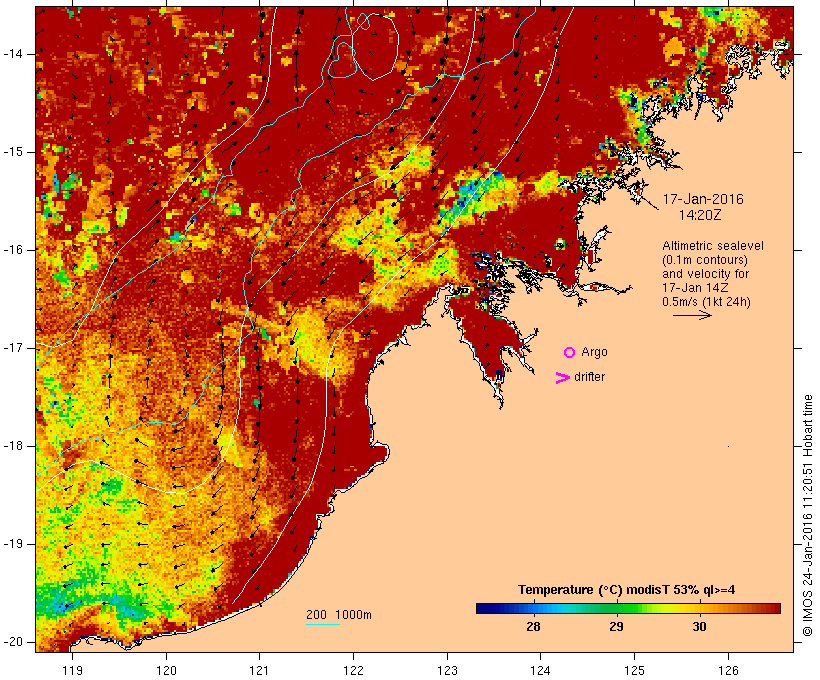
Task: Click the 'drifter' legend label
Action: (x=589, y=377)
